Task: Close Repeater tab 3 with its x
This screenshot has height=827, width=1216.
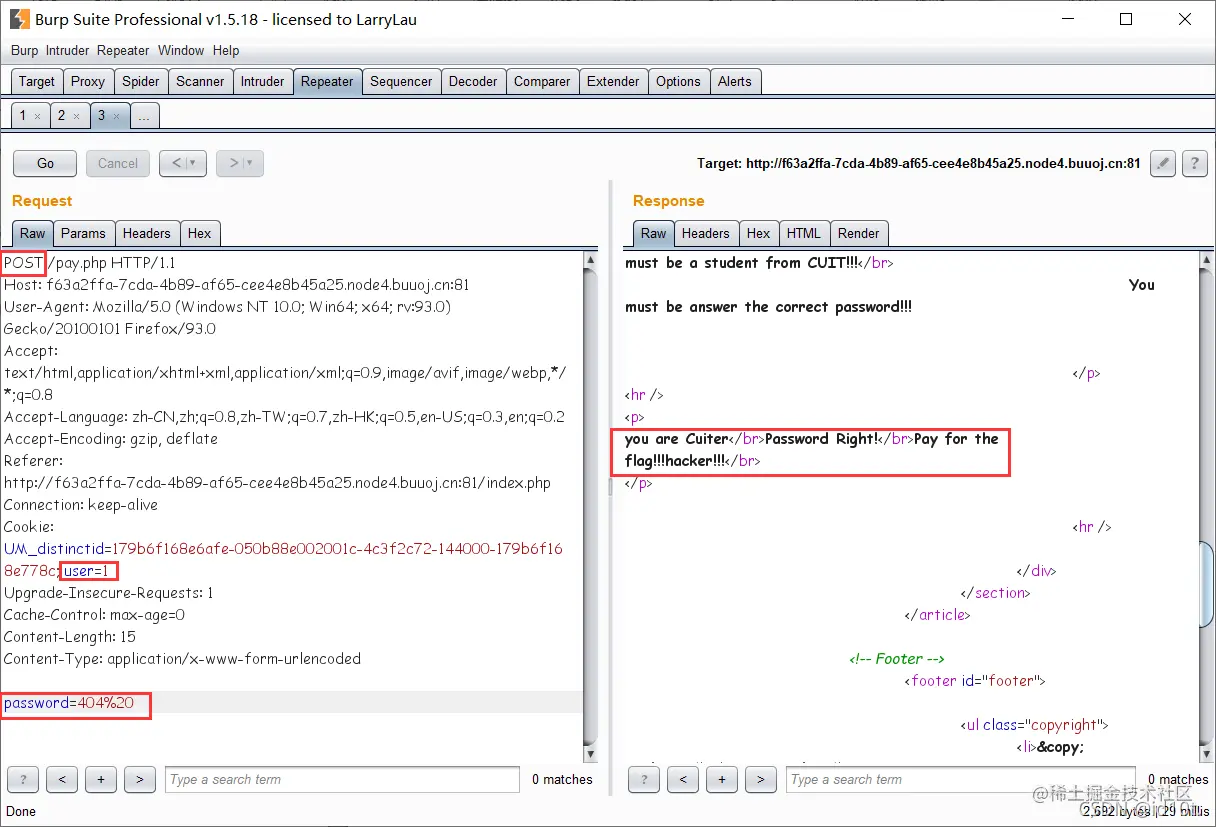Action: [x=116, y=116]
